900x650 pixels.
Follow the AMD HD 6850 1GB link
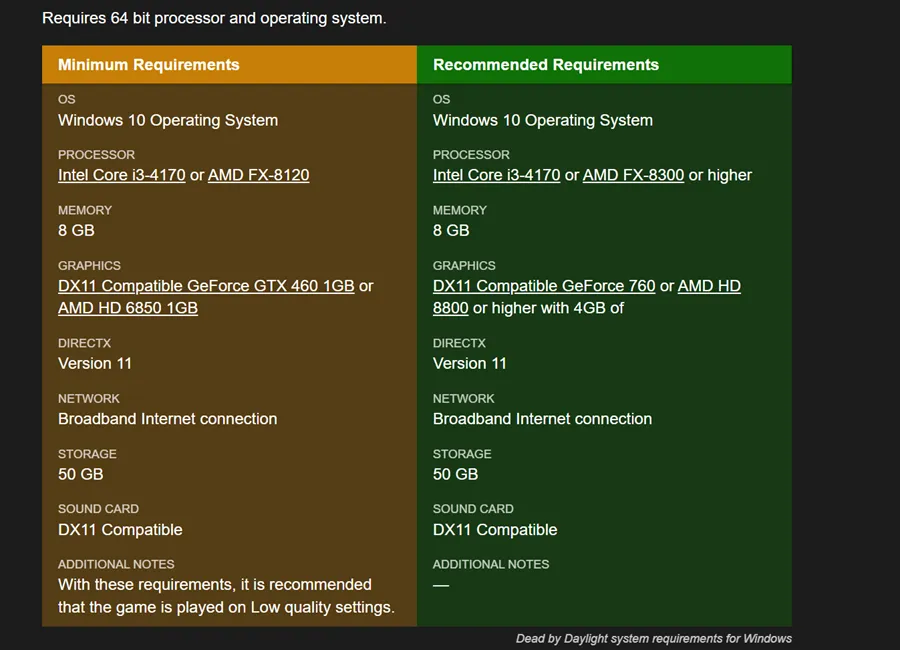[127, 308]
